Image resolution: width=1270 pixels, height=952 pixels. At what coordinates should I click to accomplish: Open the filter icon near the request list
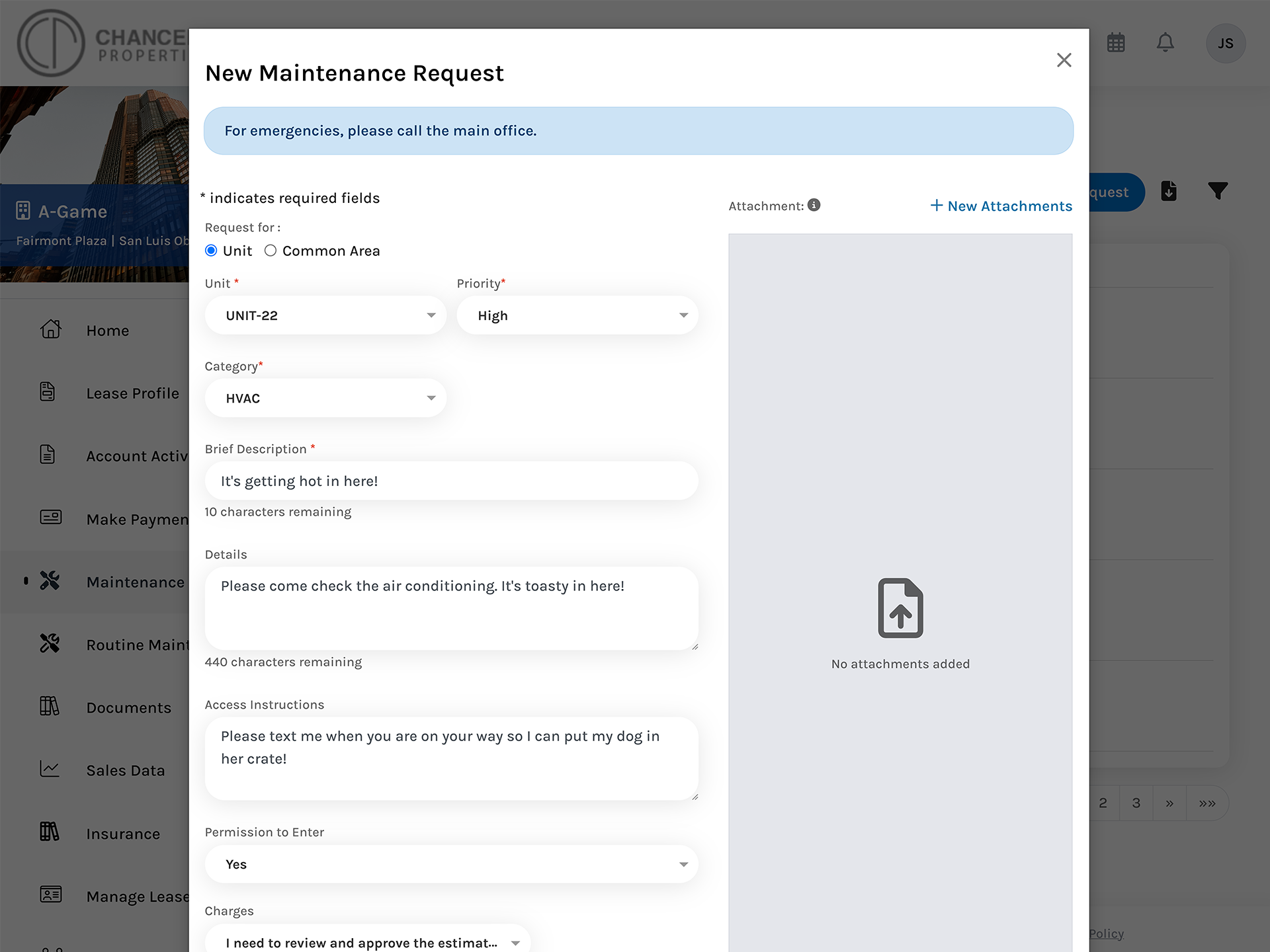[x=1219, y=191]
